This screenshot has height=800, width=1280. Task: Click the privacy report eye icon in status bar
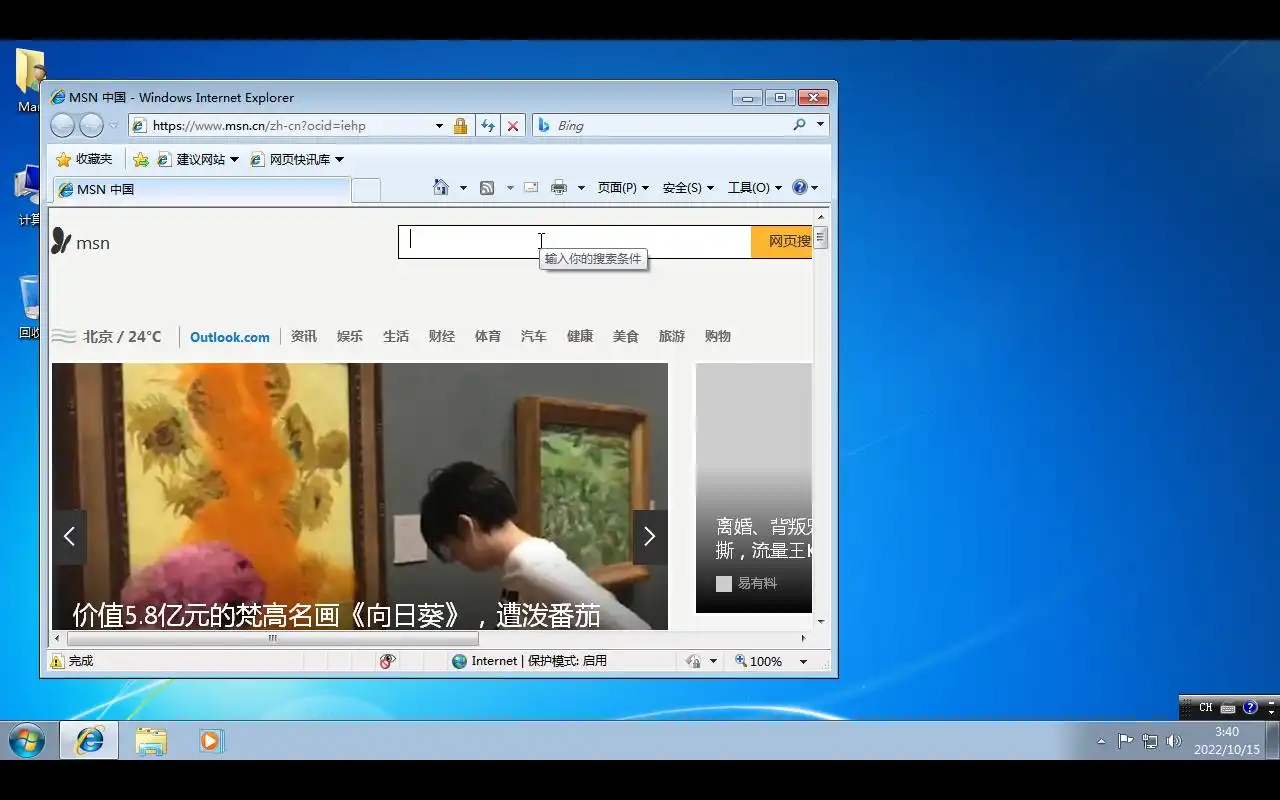tap(388, 661)
